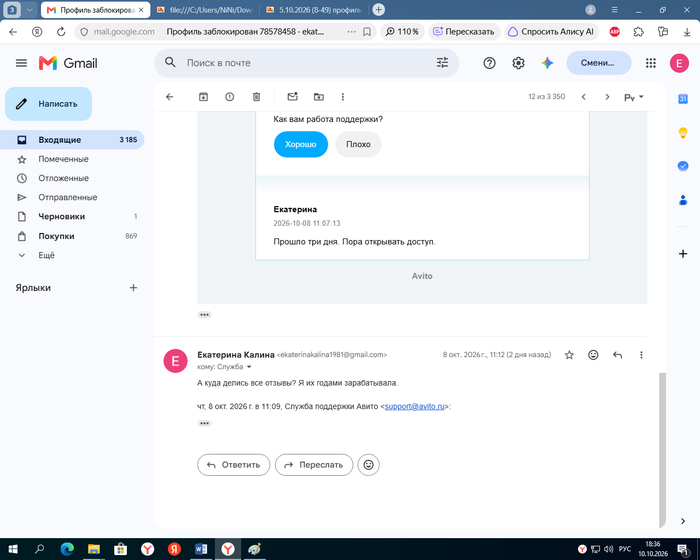Click mail vertical scrollbar
700x560 pixels.
[x=662, y=450]
